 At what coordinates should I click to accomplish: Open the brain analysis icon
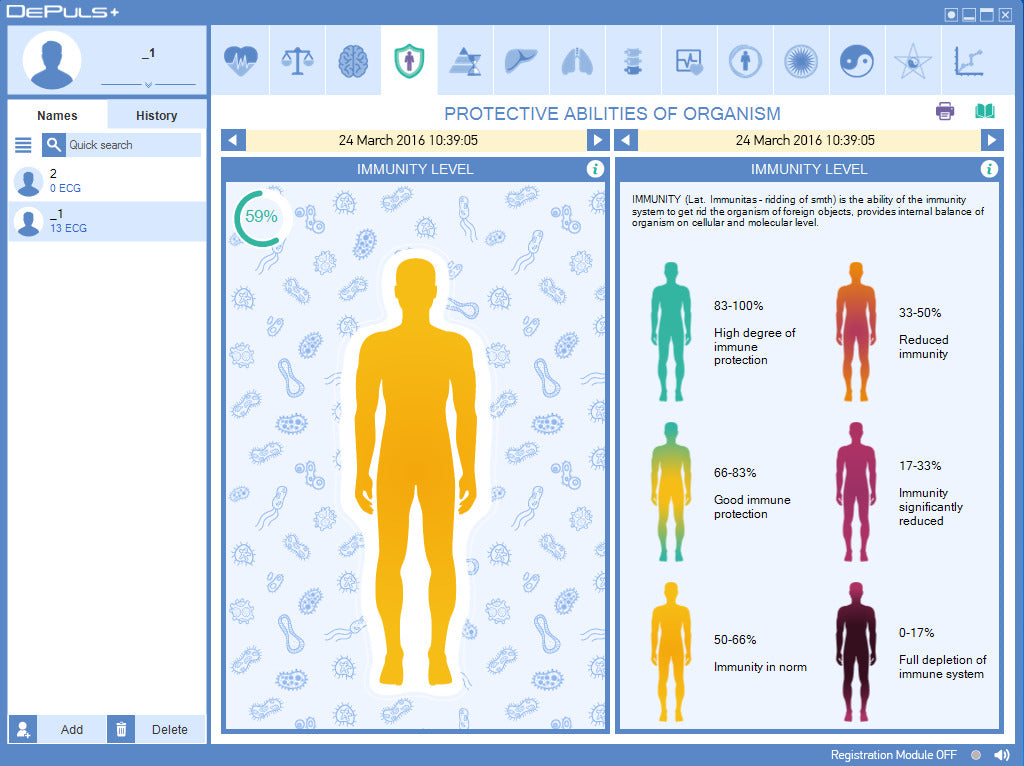pyautogui.click(x=352, y=61)
